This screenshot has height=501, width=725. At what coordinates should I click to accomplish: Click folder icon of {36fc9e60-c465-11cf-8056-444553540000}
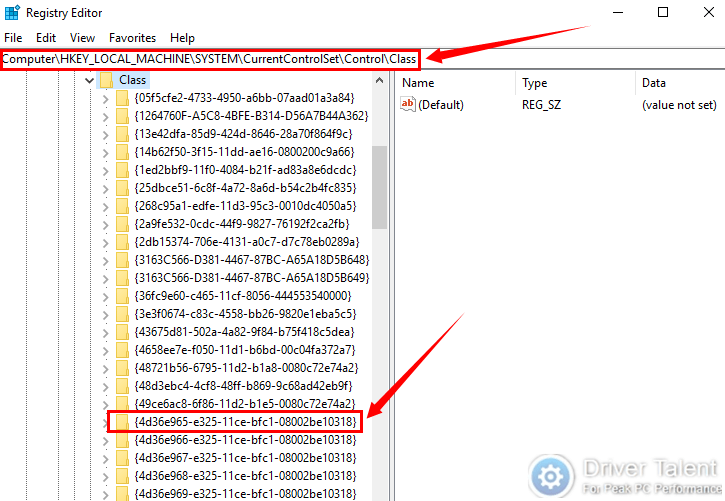point(122,296)
